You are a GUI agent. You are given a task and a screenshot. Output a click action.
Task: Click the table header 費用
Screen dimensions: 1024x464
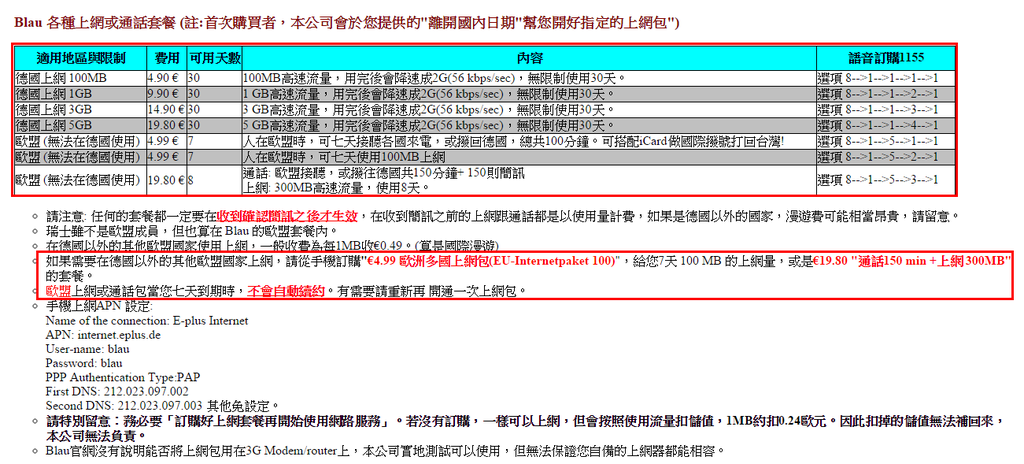(167, 58)
